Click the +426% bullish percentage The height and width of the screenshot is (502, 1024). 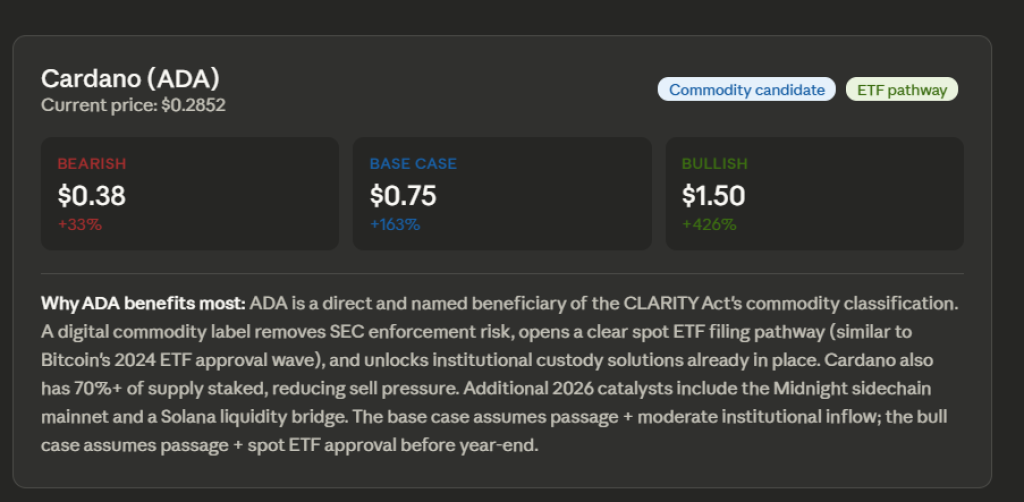(x=709, y=224)
